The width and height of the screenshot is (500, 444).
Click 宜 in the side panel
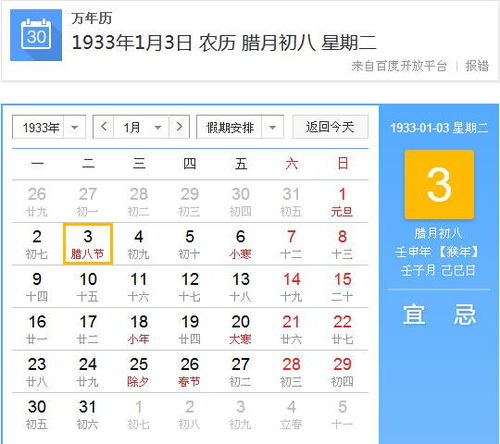point(414,314)
